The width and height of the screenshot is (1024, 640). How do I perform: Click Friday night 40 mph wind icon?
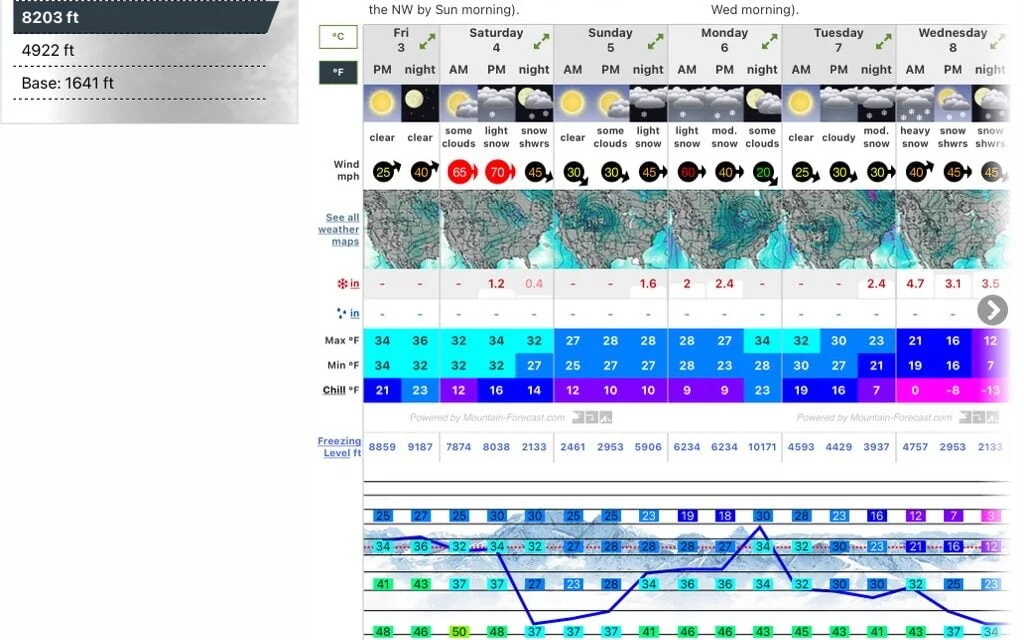tap(423, 172)
